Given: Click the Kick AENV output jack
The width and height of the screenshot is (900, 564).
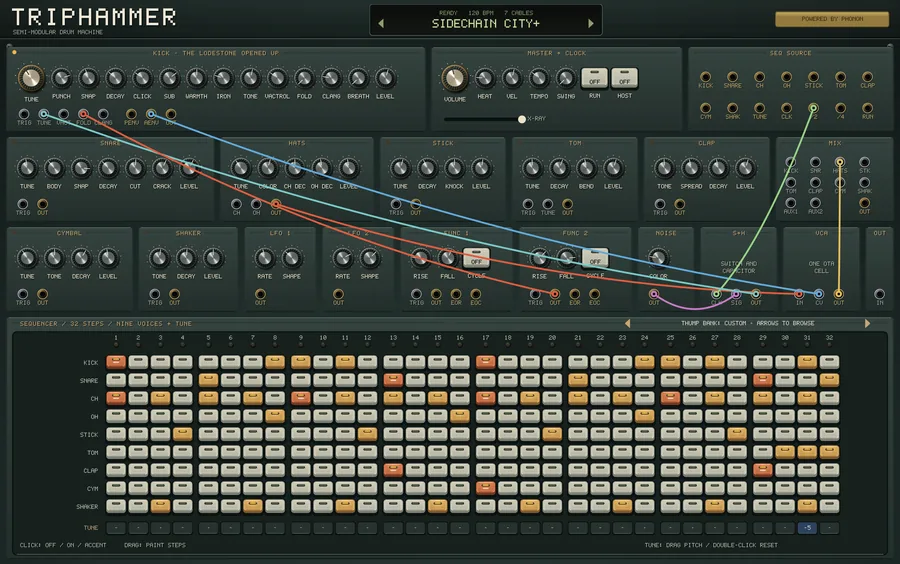Looking at the screenshot, I should pyautogui.click(x=151, y=114).
